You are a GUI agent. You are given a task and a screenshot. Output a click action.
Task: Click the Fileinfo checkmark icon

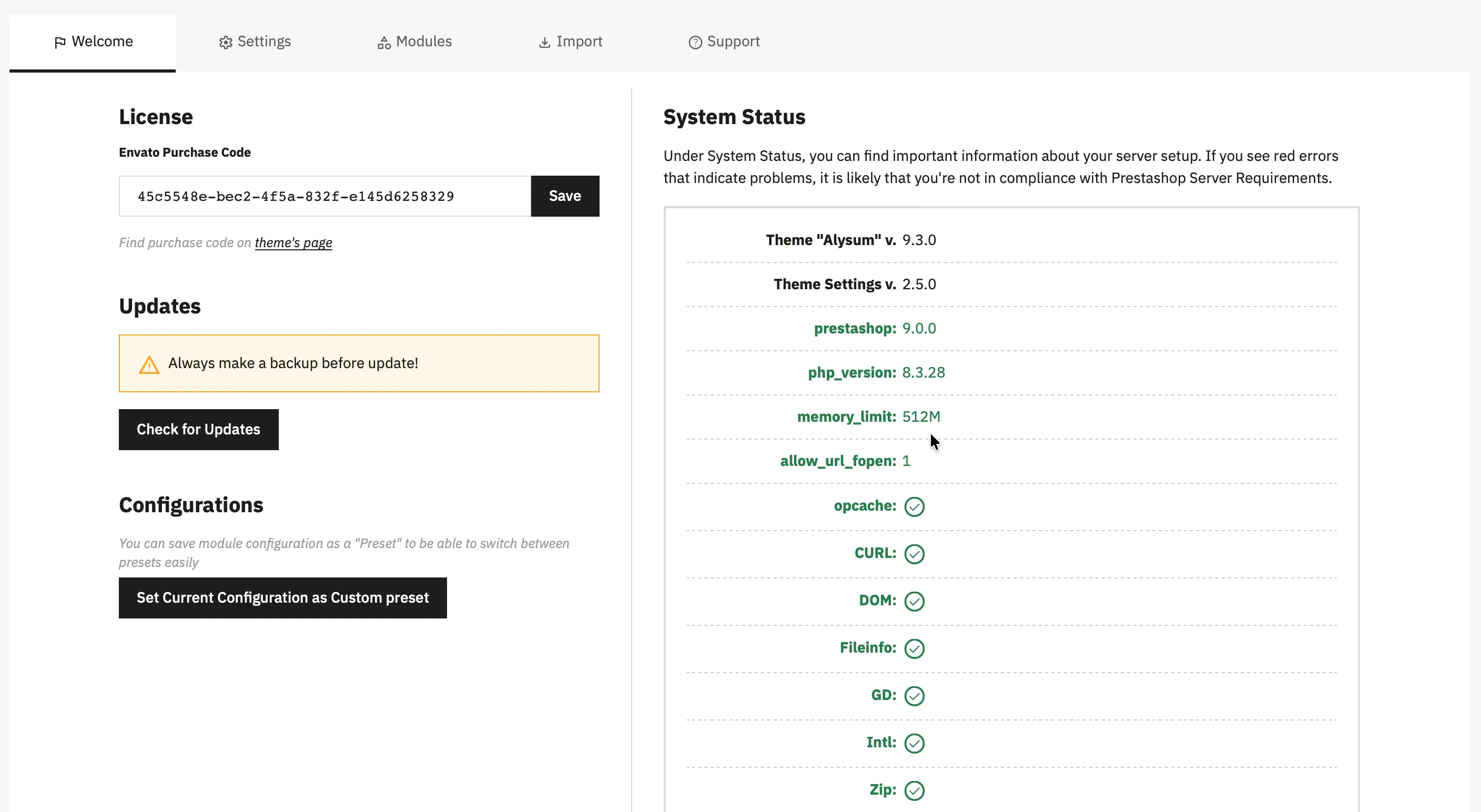click(x=914, y=648)
